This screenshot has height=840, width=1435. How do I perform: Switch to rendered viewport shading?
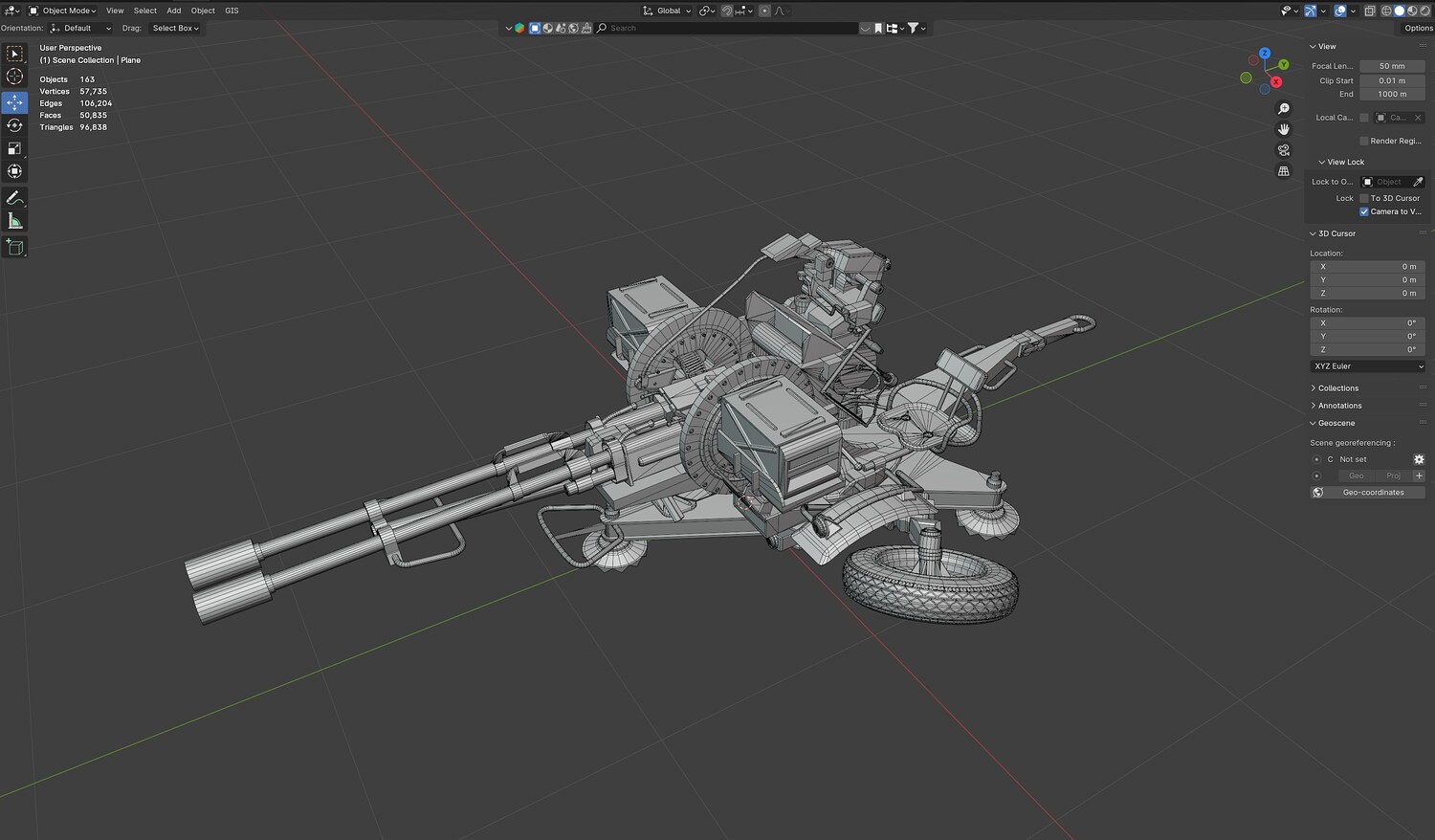point(1424,11)
